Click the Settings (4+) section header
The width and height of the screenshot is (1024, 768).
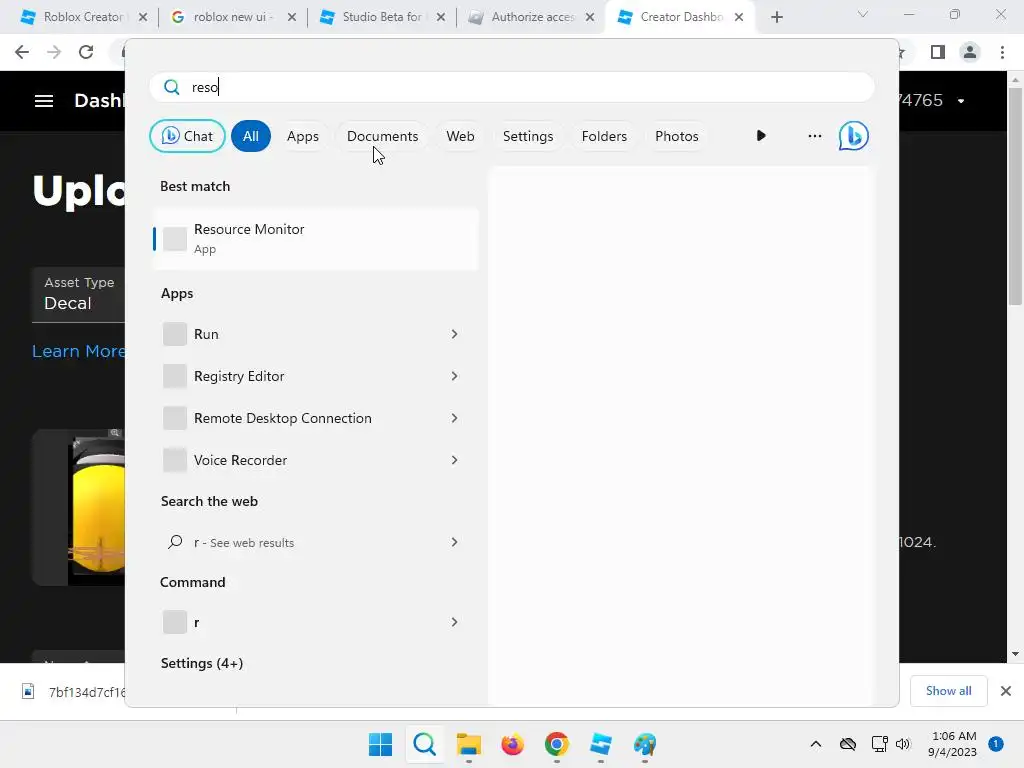click(202, 663)
